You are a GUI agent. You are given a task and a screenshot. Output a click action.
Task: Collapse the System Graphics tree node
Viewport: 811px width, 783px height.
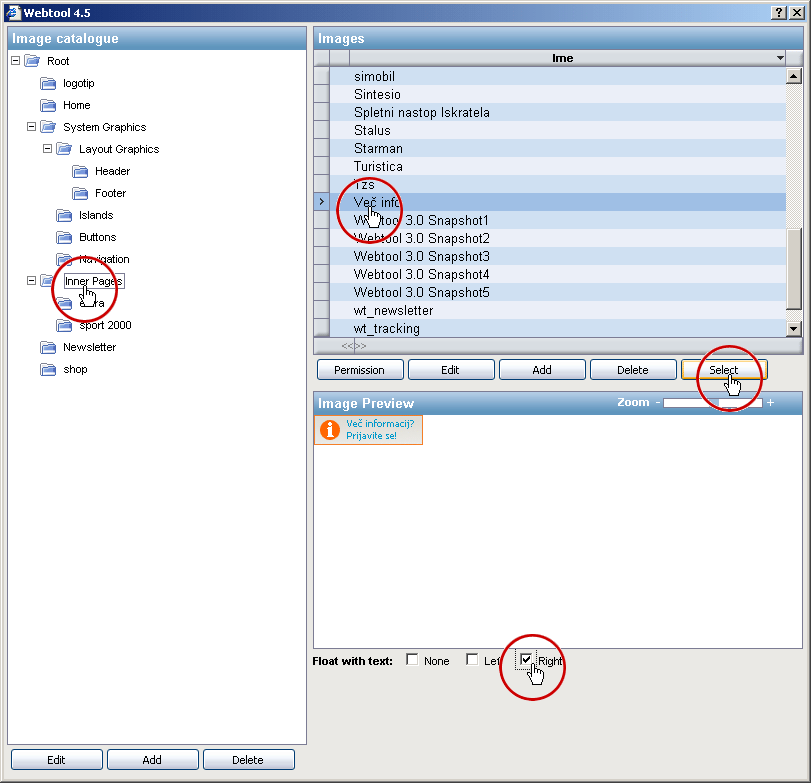pyautogui.click(x=31, y=127)
